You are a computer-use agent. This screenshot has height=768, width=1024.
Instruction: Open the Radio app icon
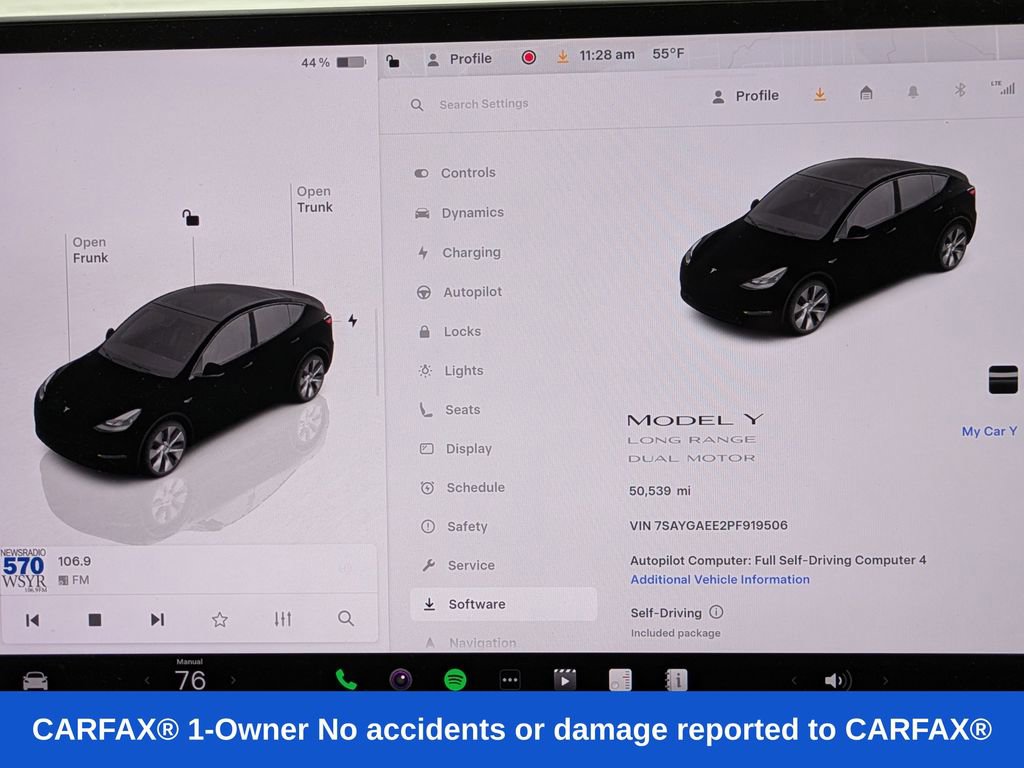pyautogui.click(x=620, y=680)
